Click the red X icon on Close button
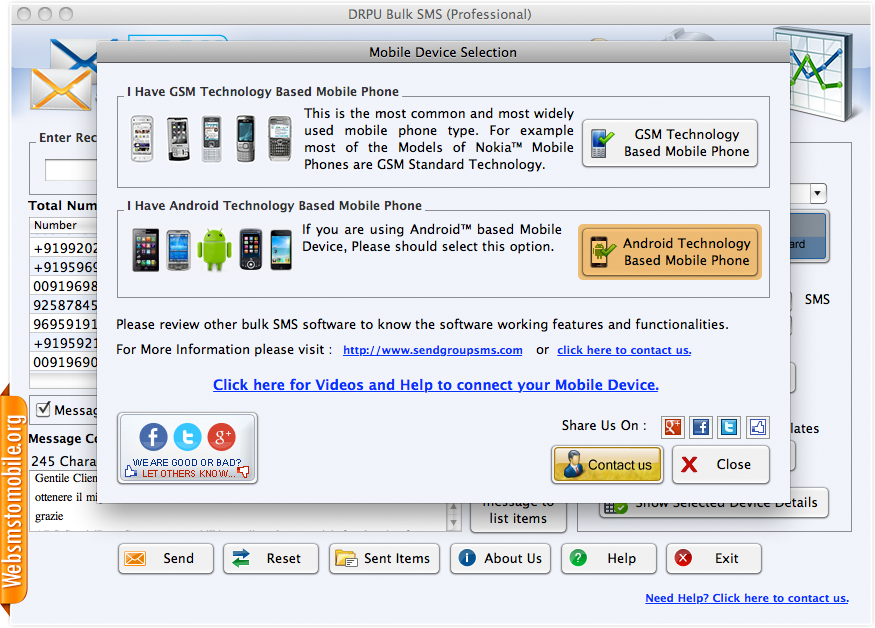The height and width of the screenshot is (628, 875). (689, 464)
